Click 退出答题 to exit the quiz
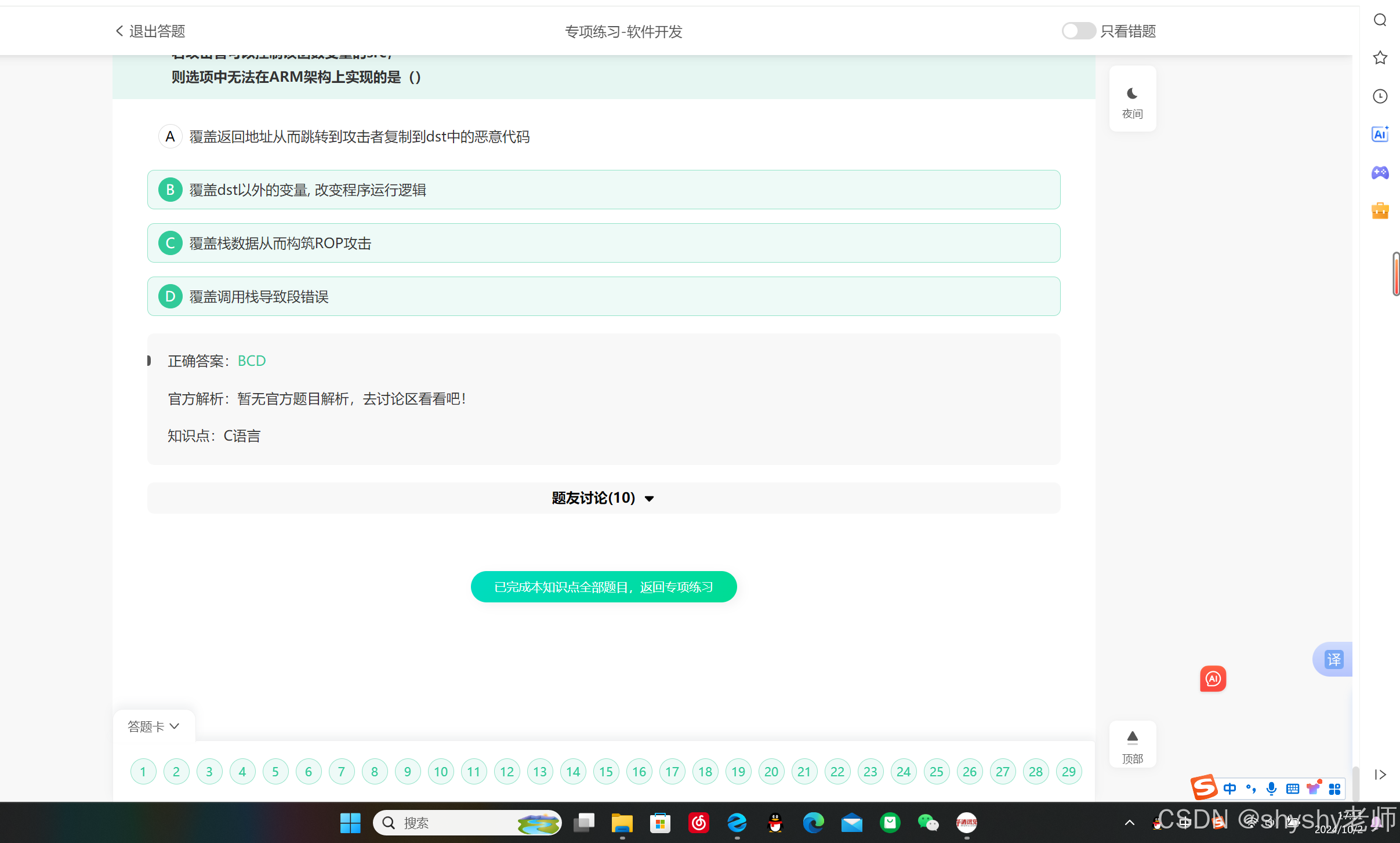This screenshot has width=1400, height=843. tap(150, 31)
